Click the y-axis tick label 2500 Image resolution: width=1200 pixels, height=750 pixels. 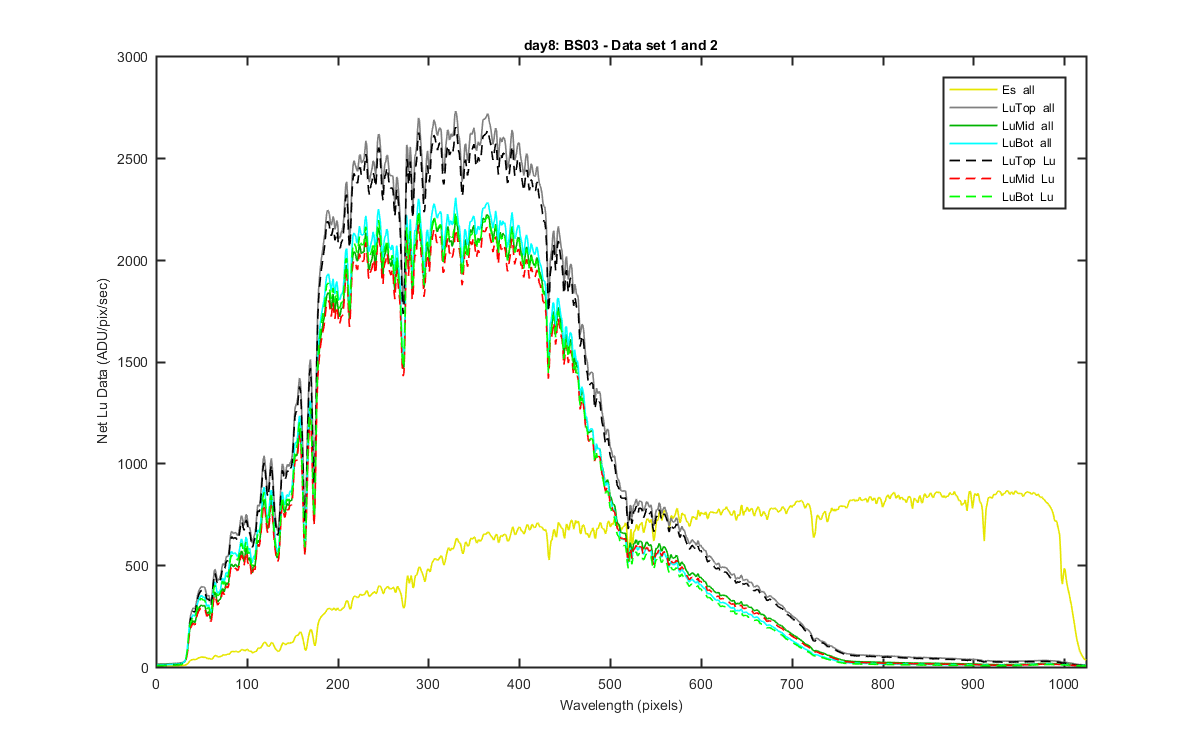pos(132,160)
